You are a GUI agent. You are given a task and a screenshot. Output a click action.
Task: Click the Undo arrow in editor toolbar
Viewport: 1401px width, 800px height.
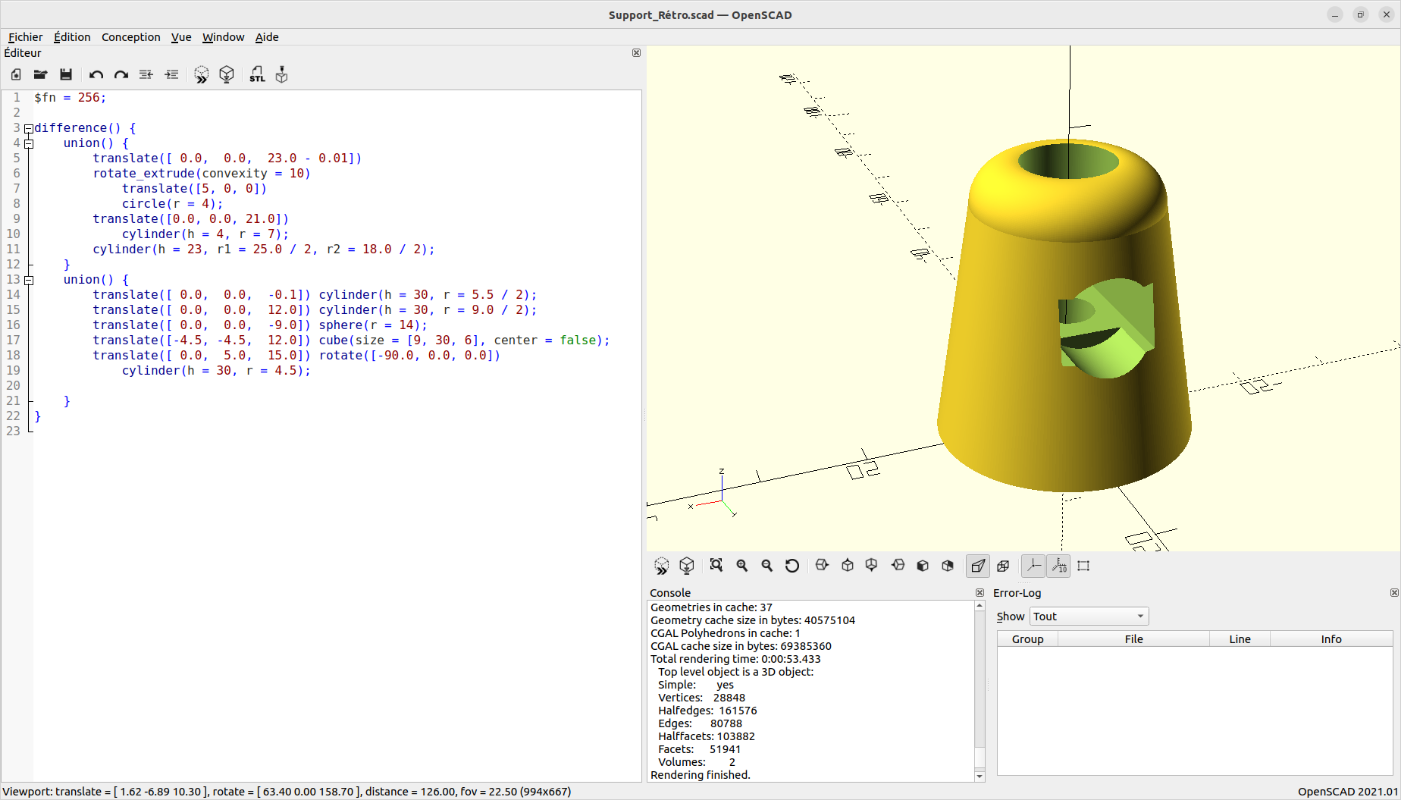[x=96, y=75]
